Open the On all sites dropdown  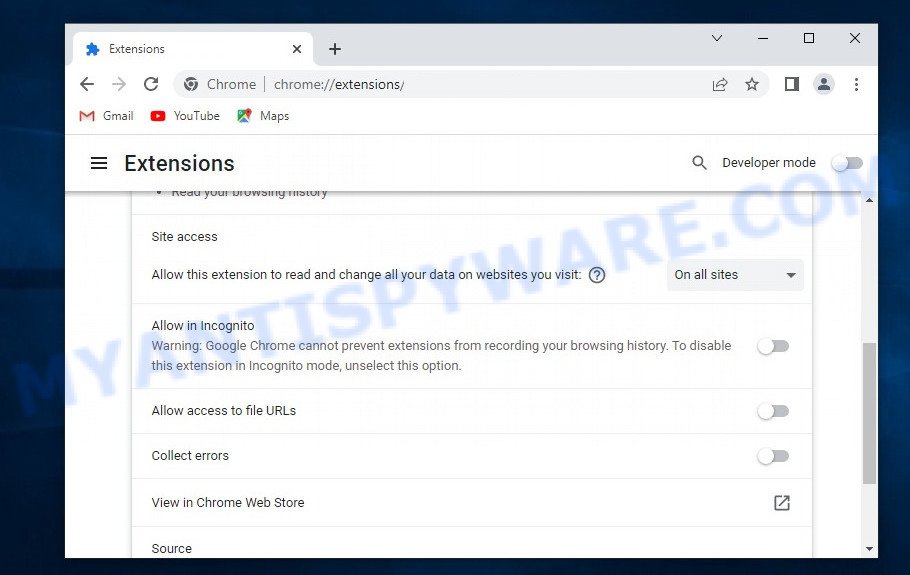pyautogui.click(x=735, y=275)
